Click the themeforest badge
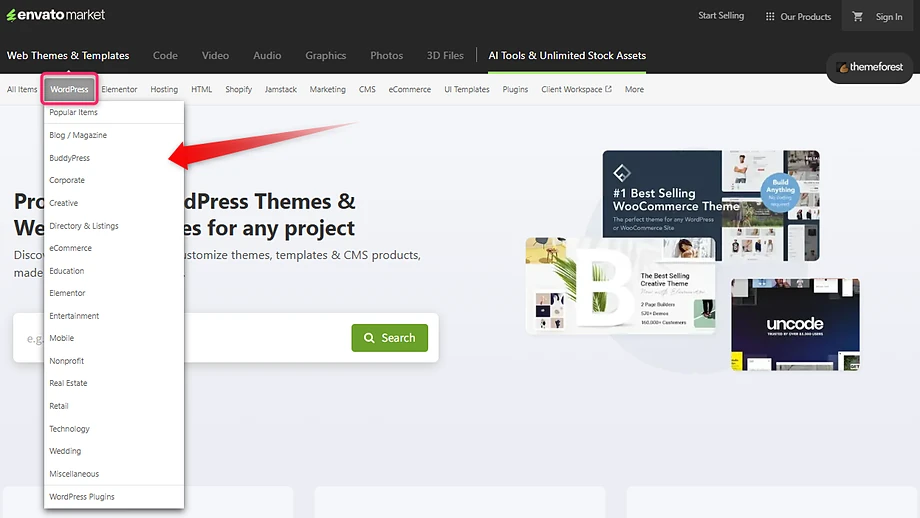920x518 pixels. coord(870,67)
